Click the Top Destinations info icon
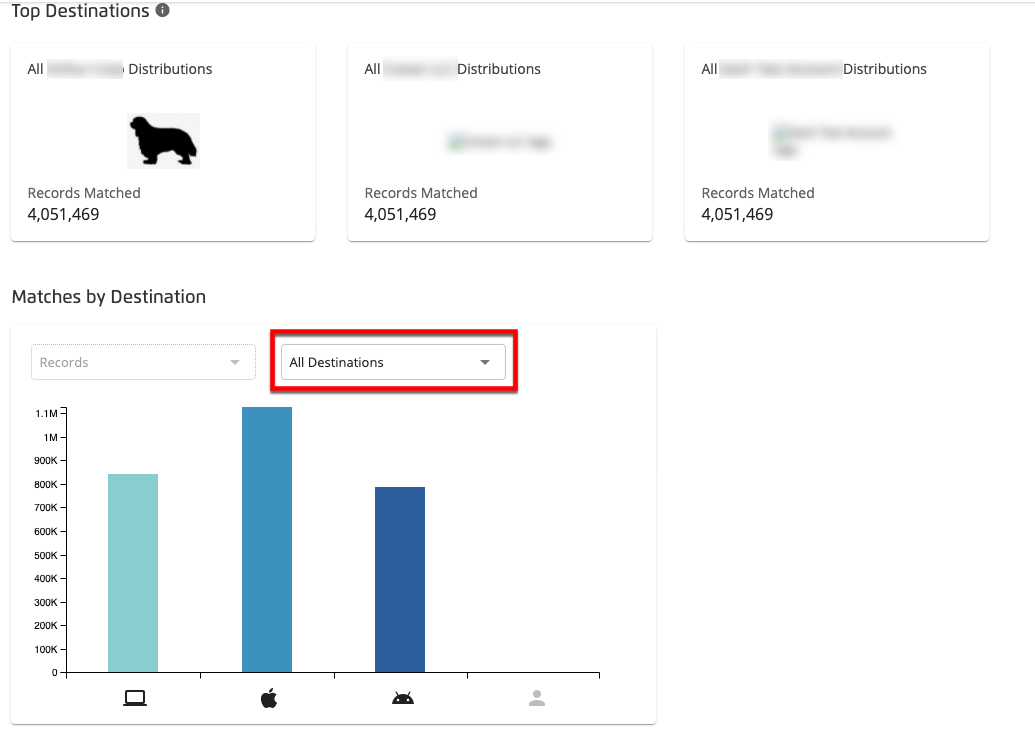 click(x=162, y=10)
